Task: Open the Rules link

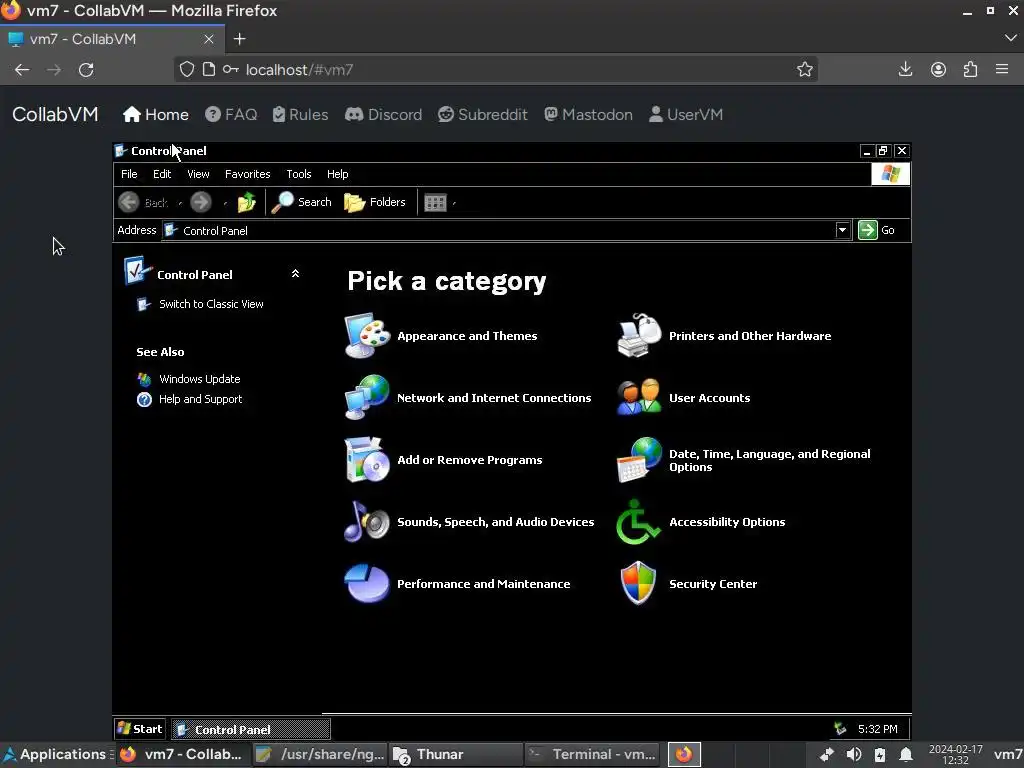Action: point(300,114)
